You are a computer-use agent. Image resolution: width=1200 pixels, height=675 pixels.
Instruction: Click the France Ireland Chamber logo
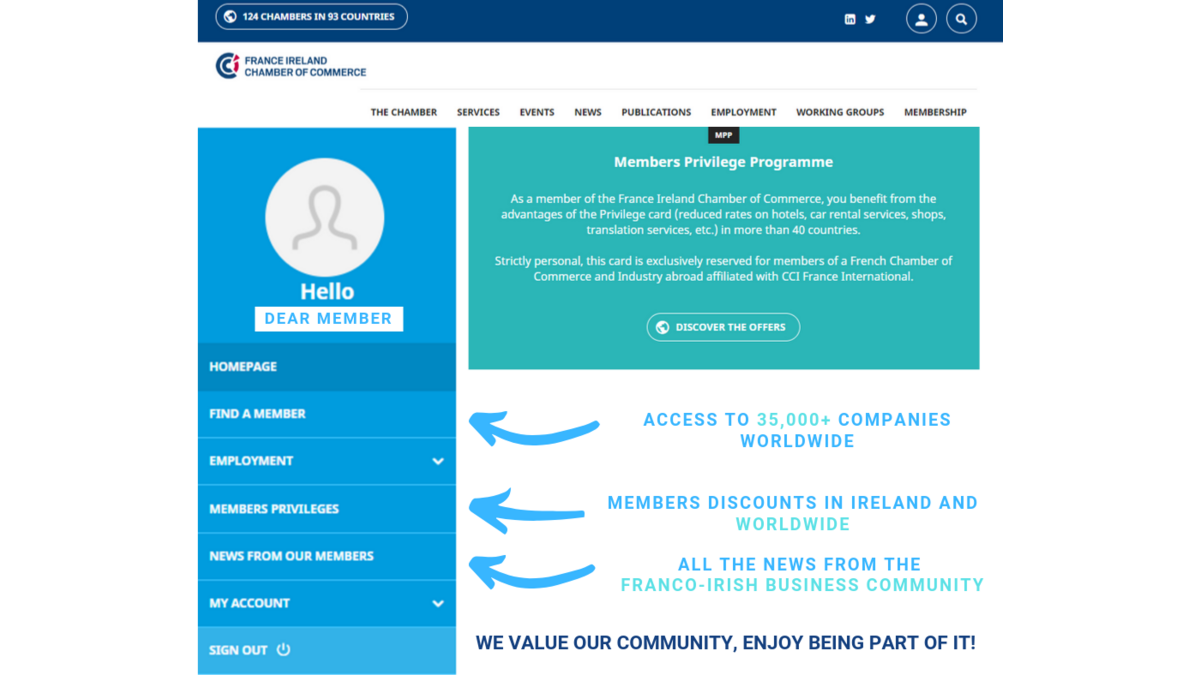click(x=291, y=66)
